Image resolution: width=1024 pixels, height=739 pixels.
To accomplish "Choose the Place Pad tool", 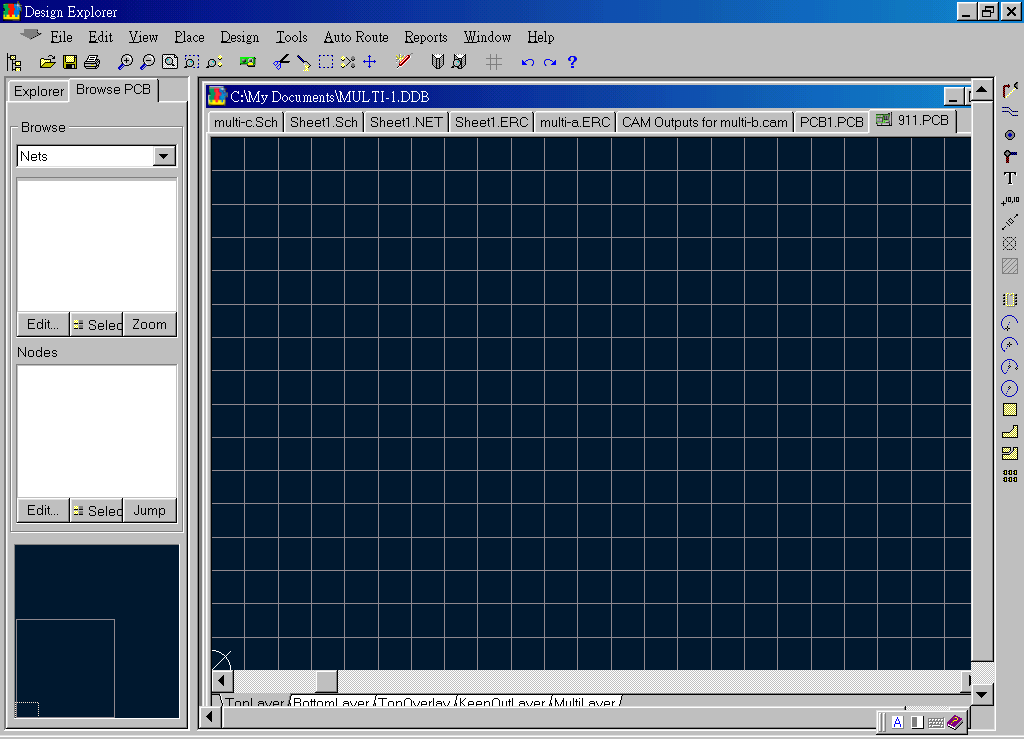I will tap(1010, 135).
